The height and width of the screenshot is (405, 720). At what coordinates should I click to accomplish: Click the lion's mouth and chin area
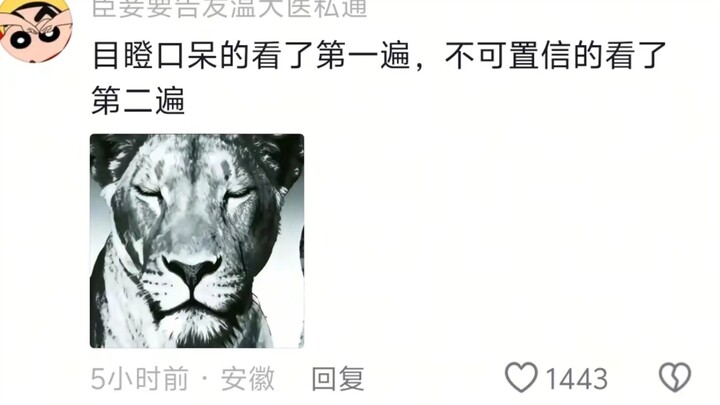(x=193, y=315)
